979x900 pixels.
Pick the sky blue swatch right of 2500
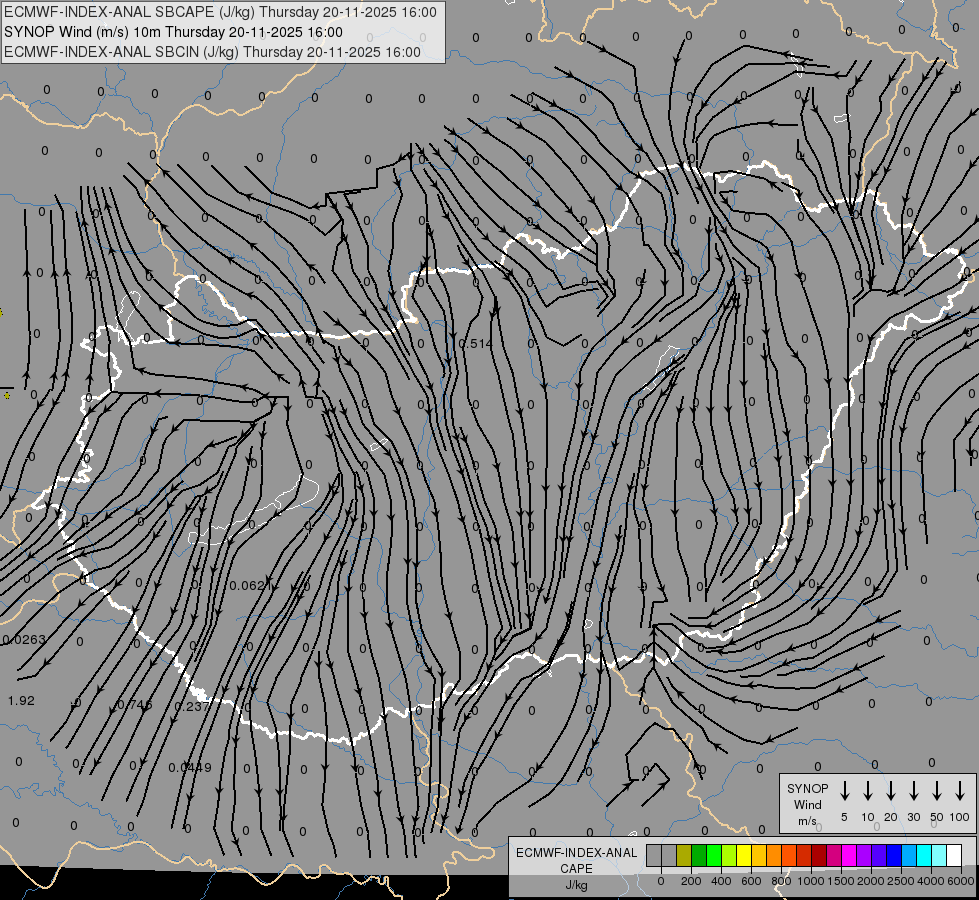click(908, 855)
